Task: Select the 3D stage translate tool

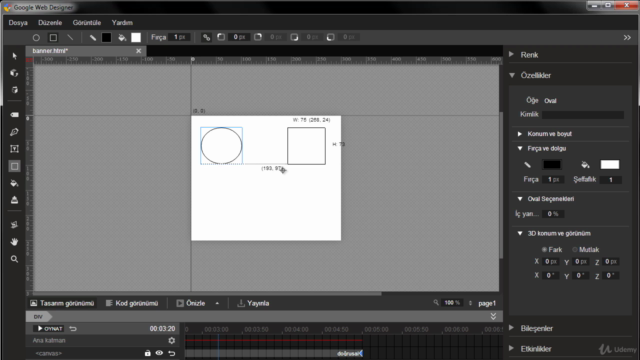Action: point(14,90)
